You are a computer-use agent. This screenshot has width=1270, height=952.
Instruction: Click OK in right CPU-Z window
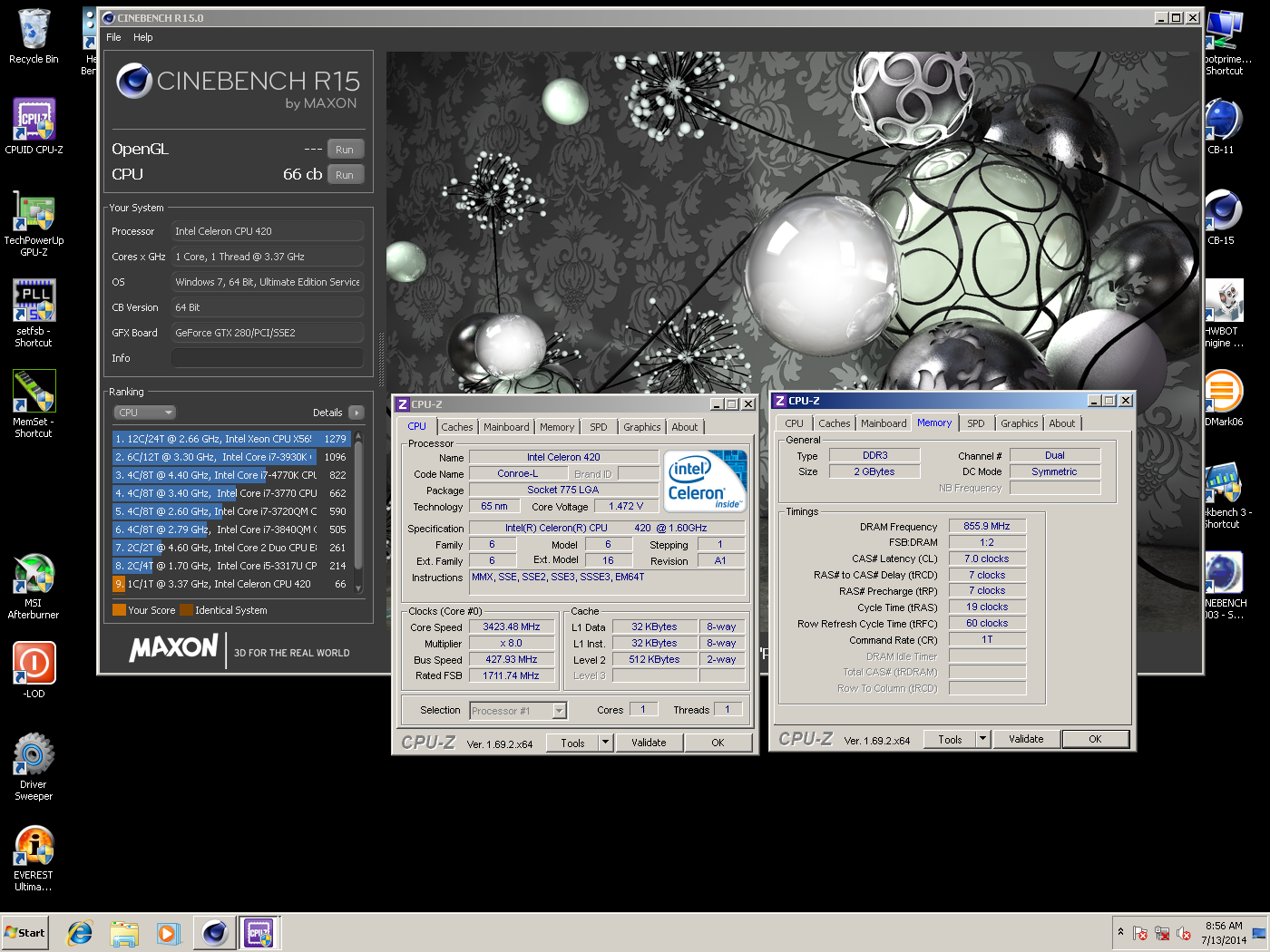1095,739
